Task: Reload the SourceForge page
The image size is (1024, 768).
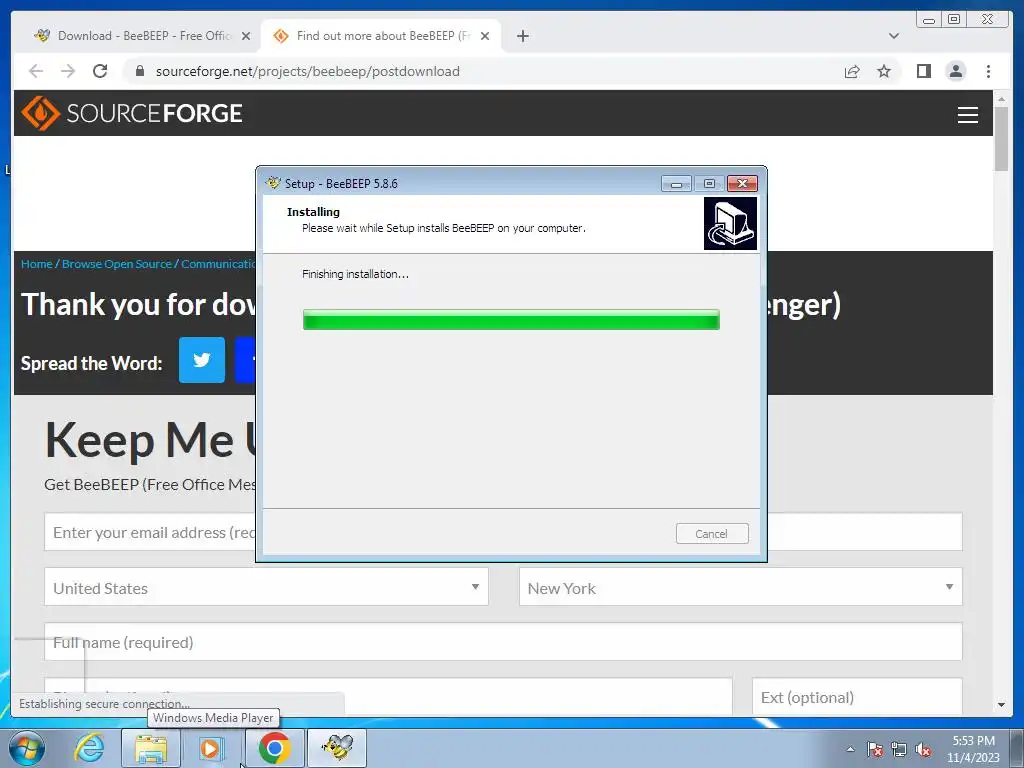Action: (x=100, y=71)
